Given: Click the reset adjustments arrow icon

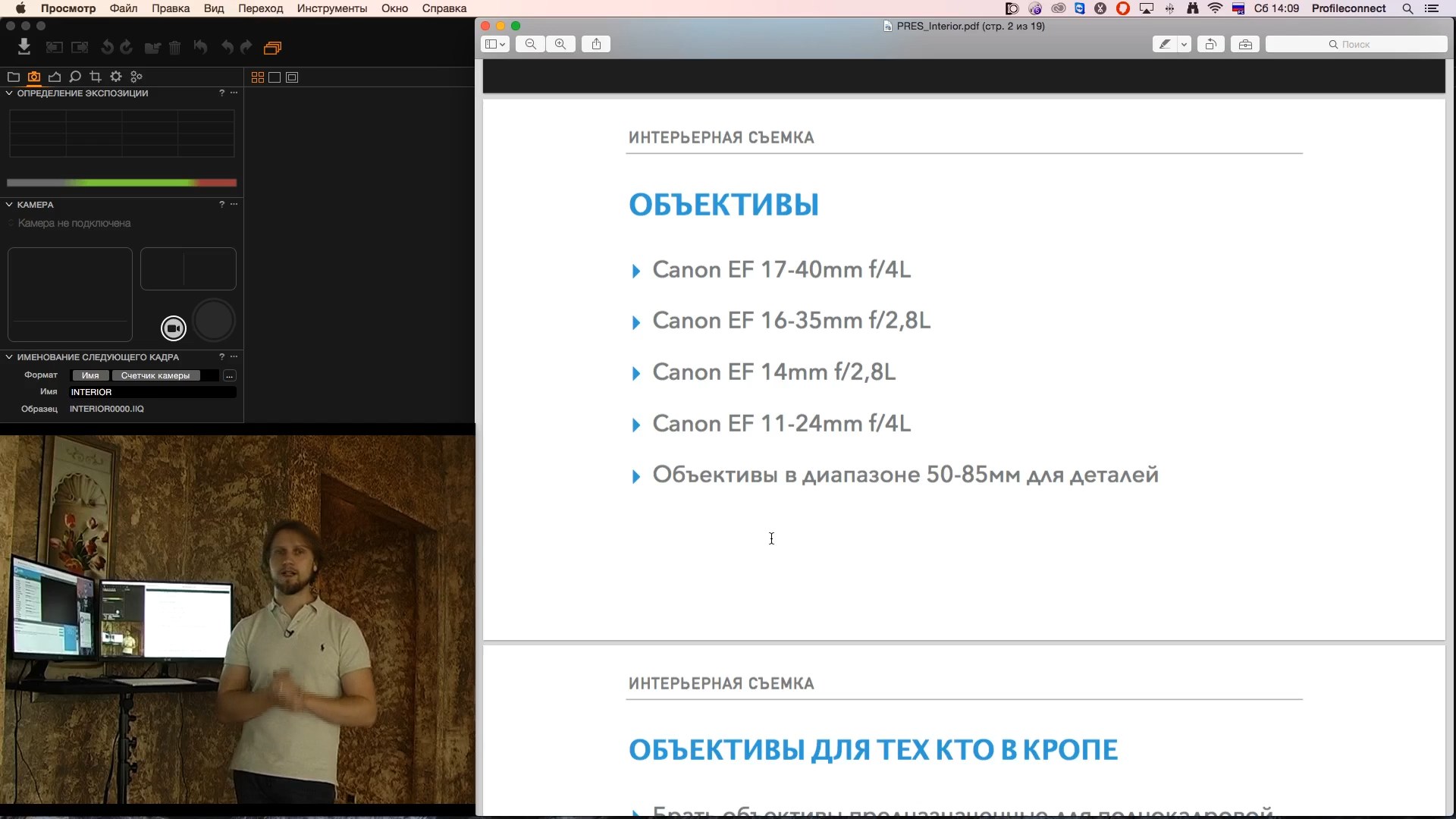Looking at the screenshot, I should point(201,48).
